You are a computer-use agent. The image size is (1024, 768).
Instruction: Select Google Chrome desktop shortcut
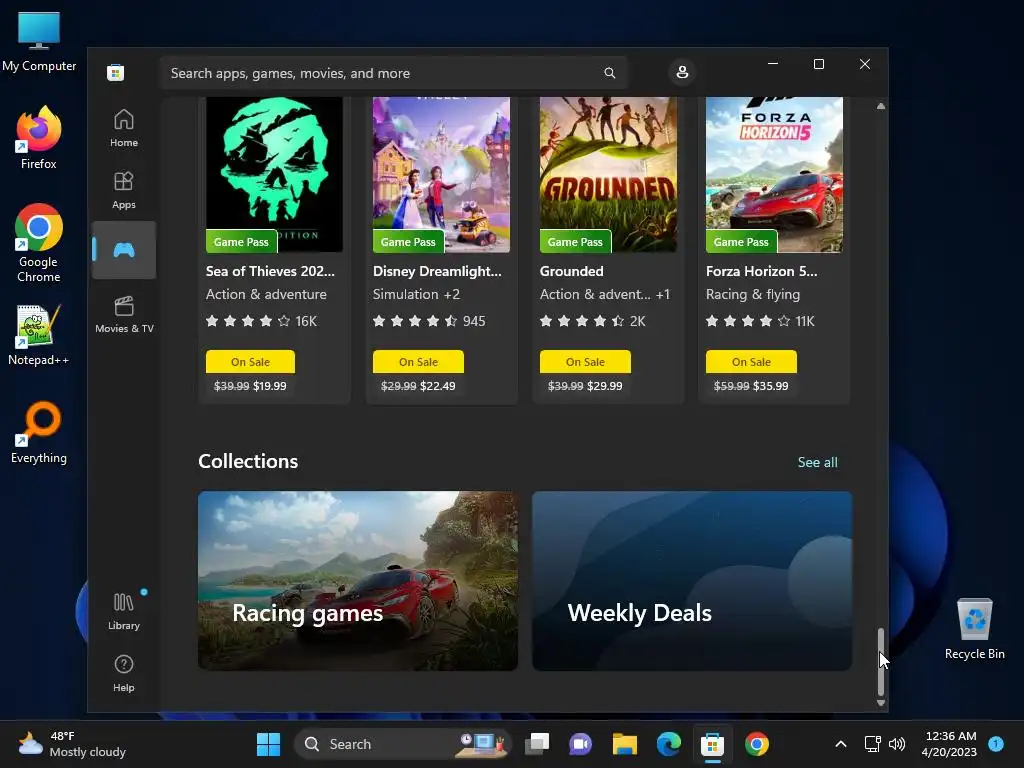click(x=39, y=243)
